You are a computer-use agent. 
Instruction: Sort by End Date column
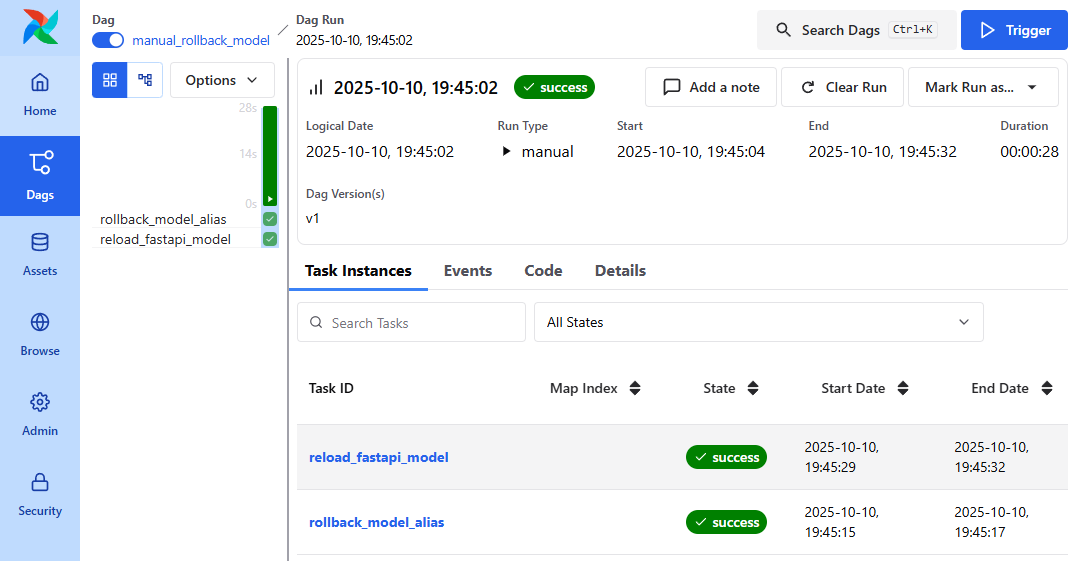[1046, 388]
